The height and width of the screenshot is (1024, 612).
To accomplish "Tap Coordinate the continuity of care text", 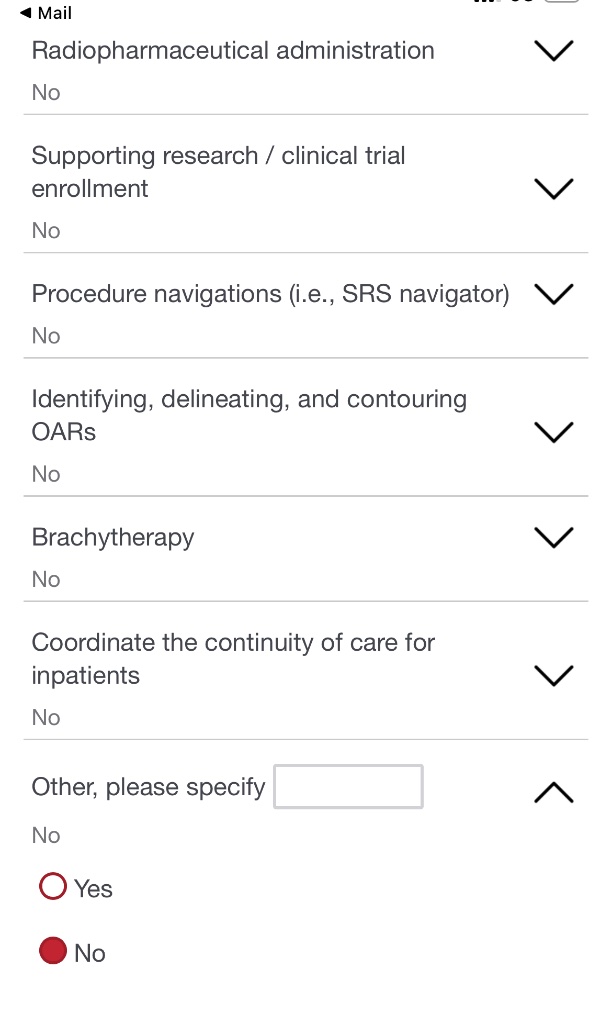I will click(x=233, y=658).
